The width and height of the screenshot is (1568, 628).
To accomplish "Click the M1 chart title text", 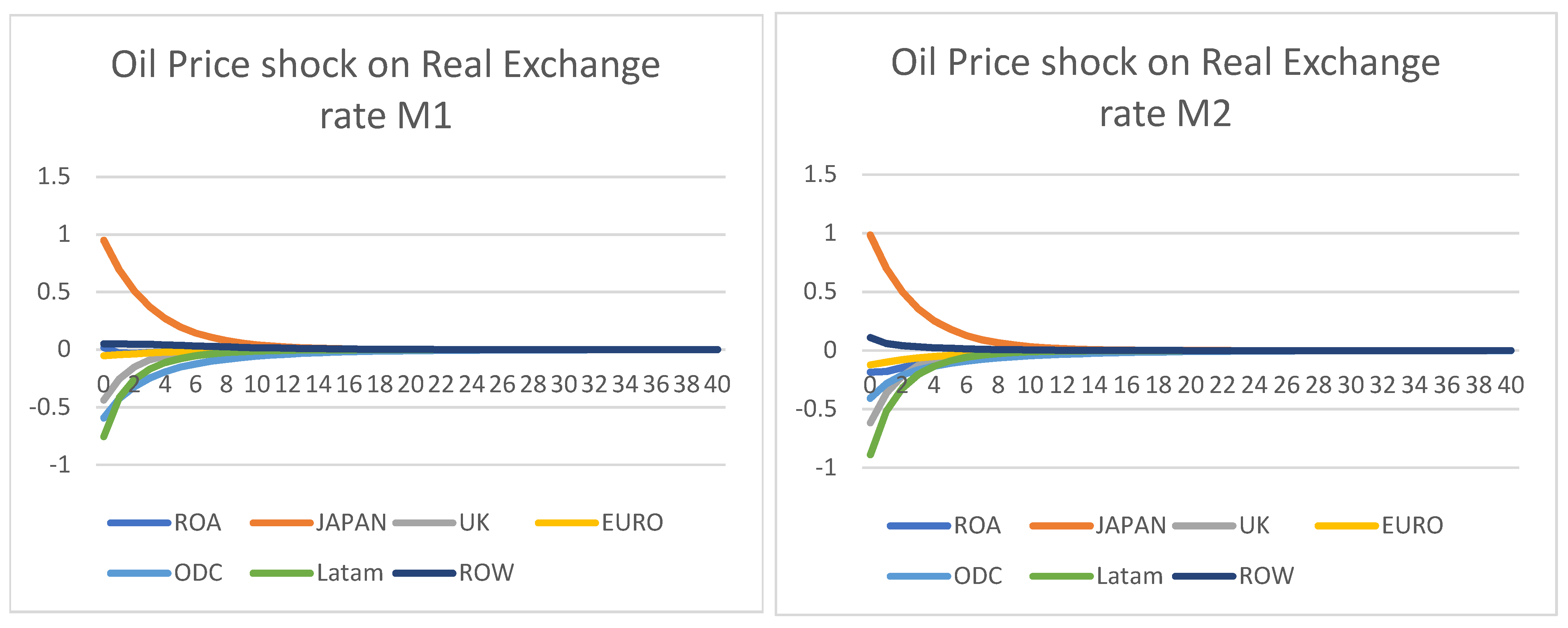I will click(x=385, y=90).
